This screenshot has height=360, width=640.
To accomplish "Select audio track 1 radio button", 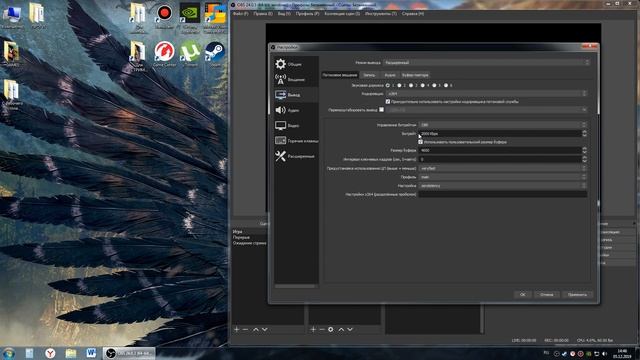I will 388,85.
